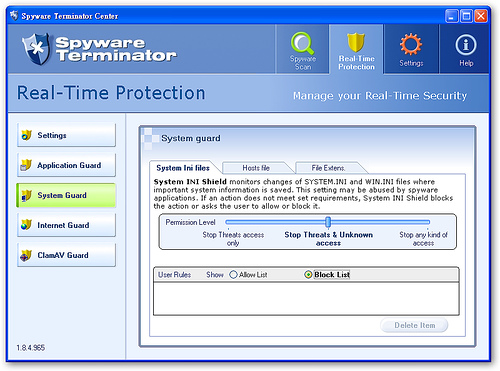Click the ClamAV Guard shield icon
Viewport: 500px width, 371px height.
click(x=26, y=255)
